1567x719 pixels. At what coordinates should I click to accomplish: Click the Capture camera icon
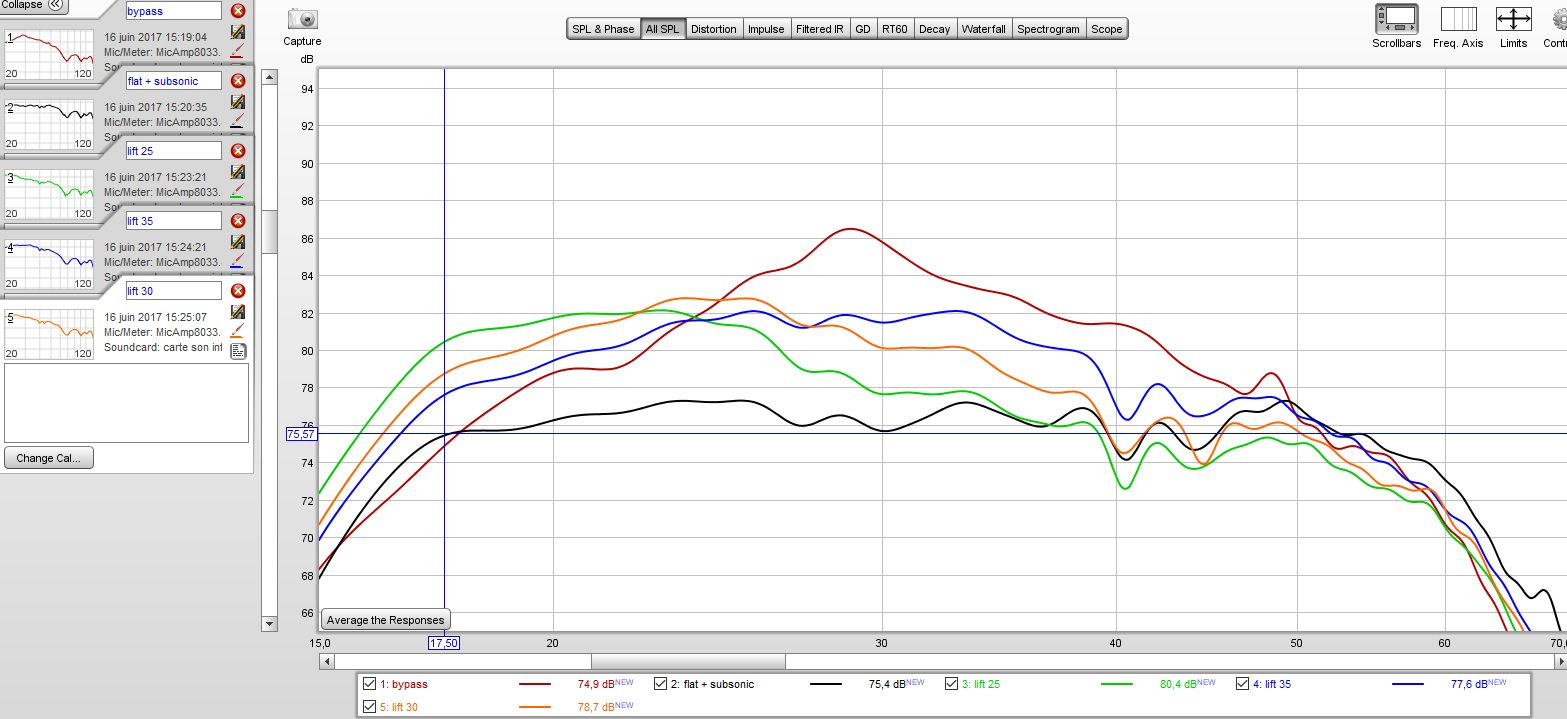302,20
